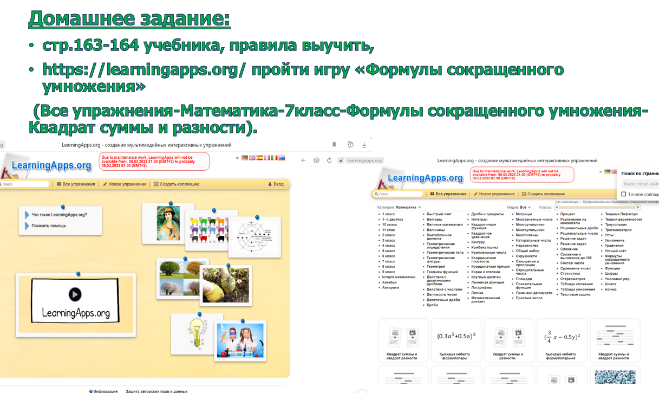Viewport: 659px width, 393px height.
Task: Open Все упражнения in left page menu
Action: [76, 184]
